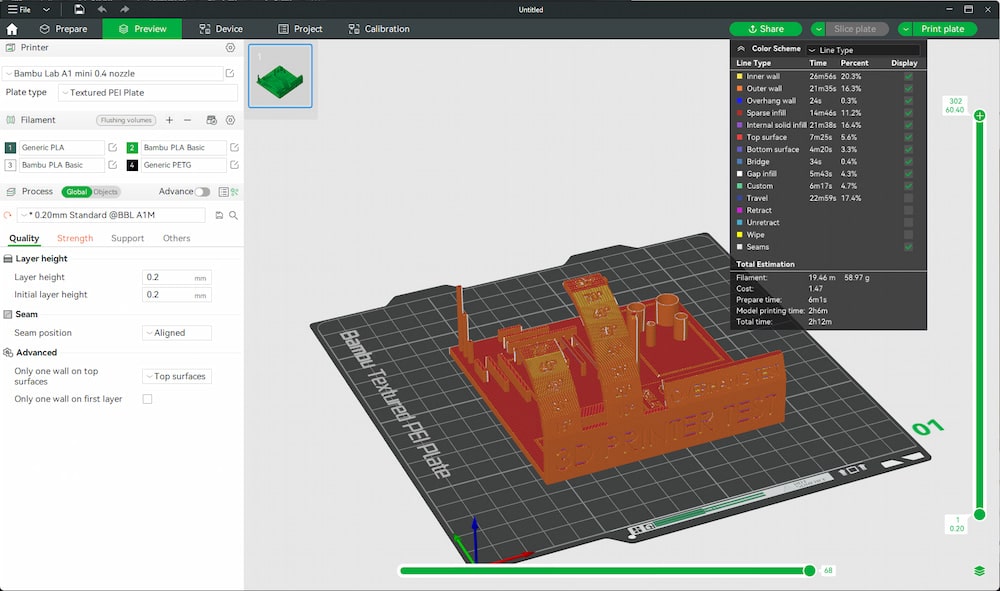Open the home screen icon
The image size is (1000, 591).
(x=11, y=29)
